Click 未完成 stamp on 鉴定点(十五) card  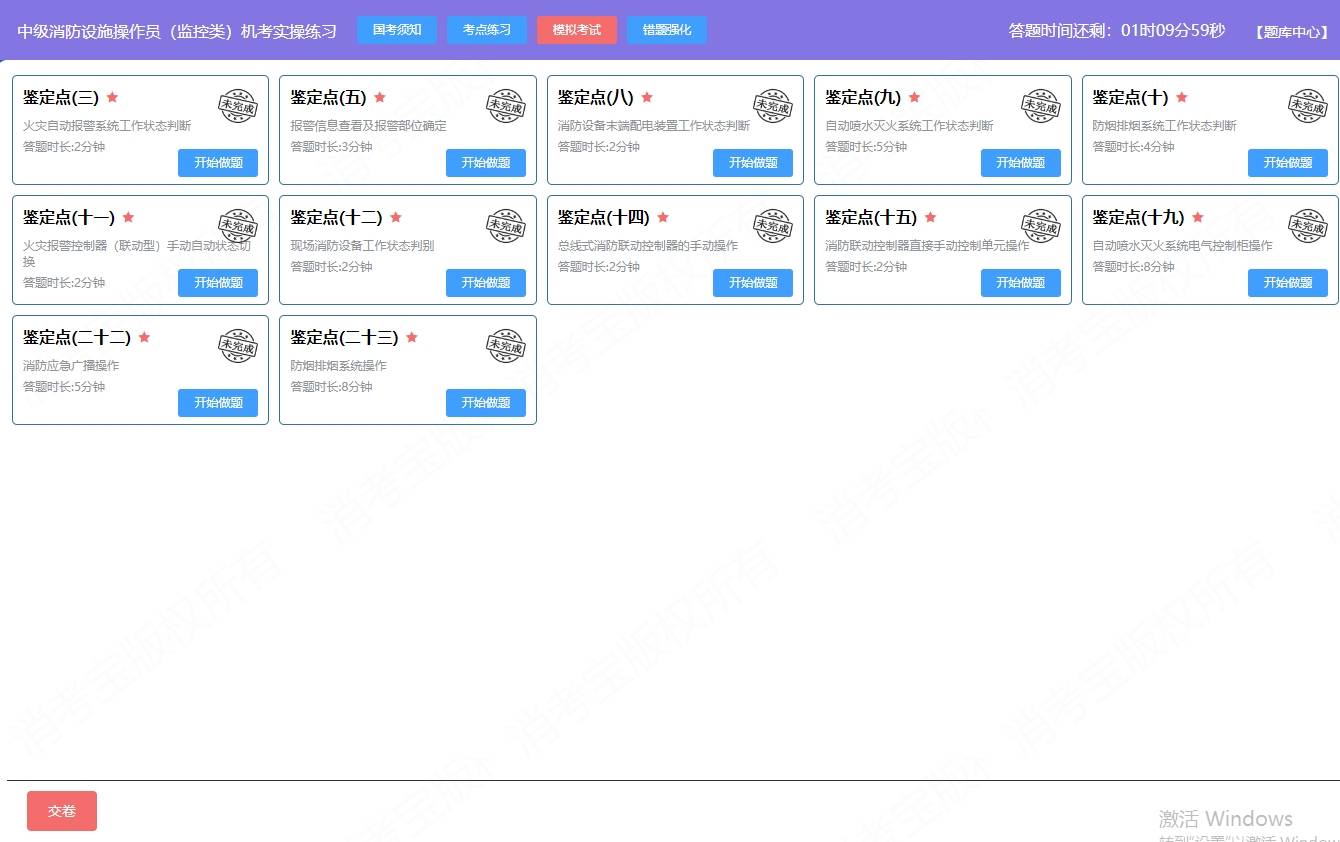pos(1040,226)
